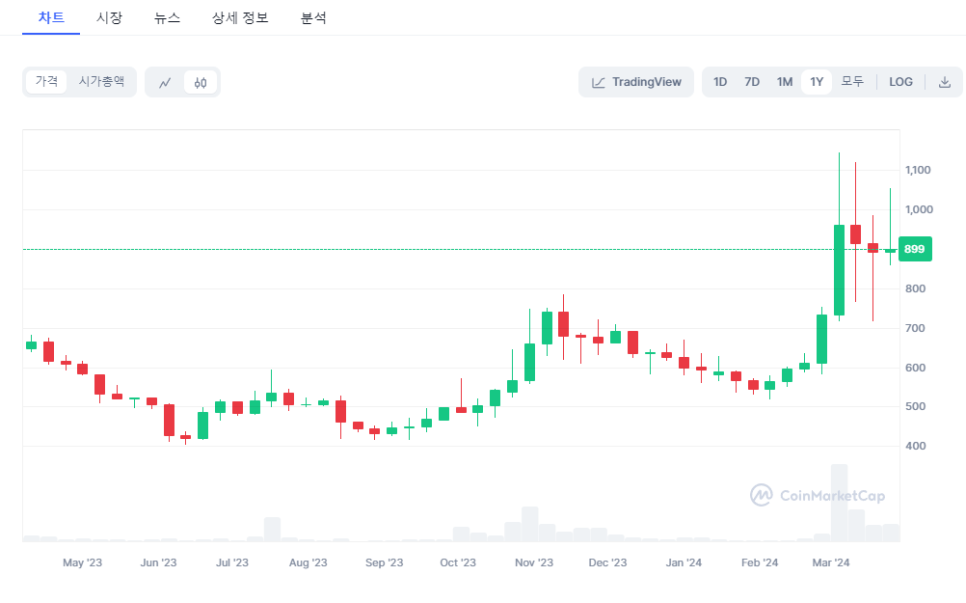Show all history with 모두
Viewport: 966px width, 603px height.
click(x=853, y=82)
